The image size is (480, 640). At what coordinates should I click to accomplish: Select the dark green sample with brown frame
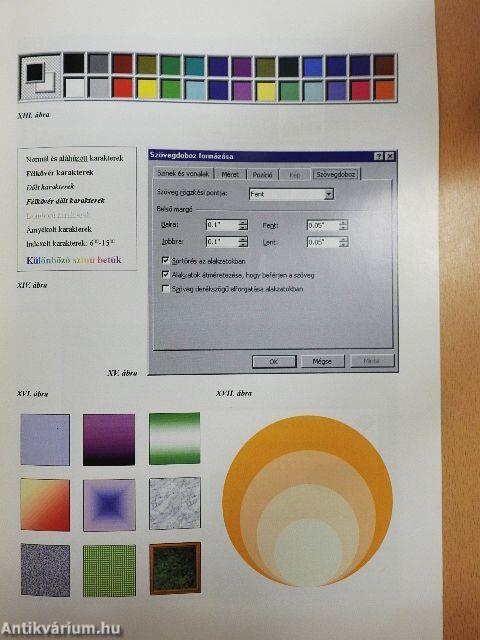(x=175, y=568)
